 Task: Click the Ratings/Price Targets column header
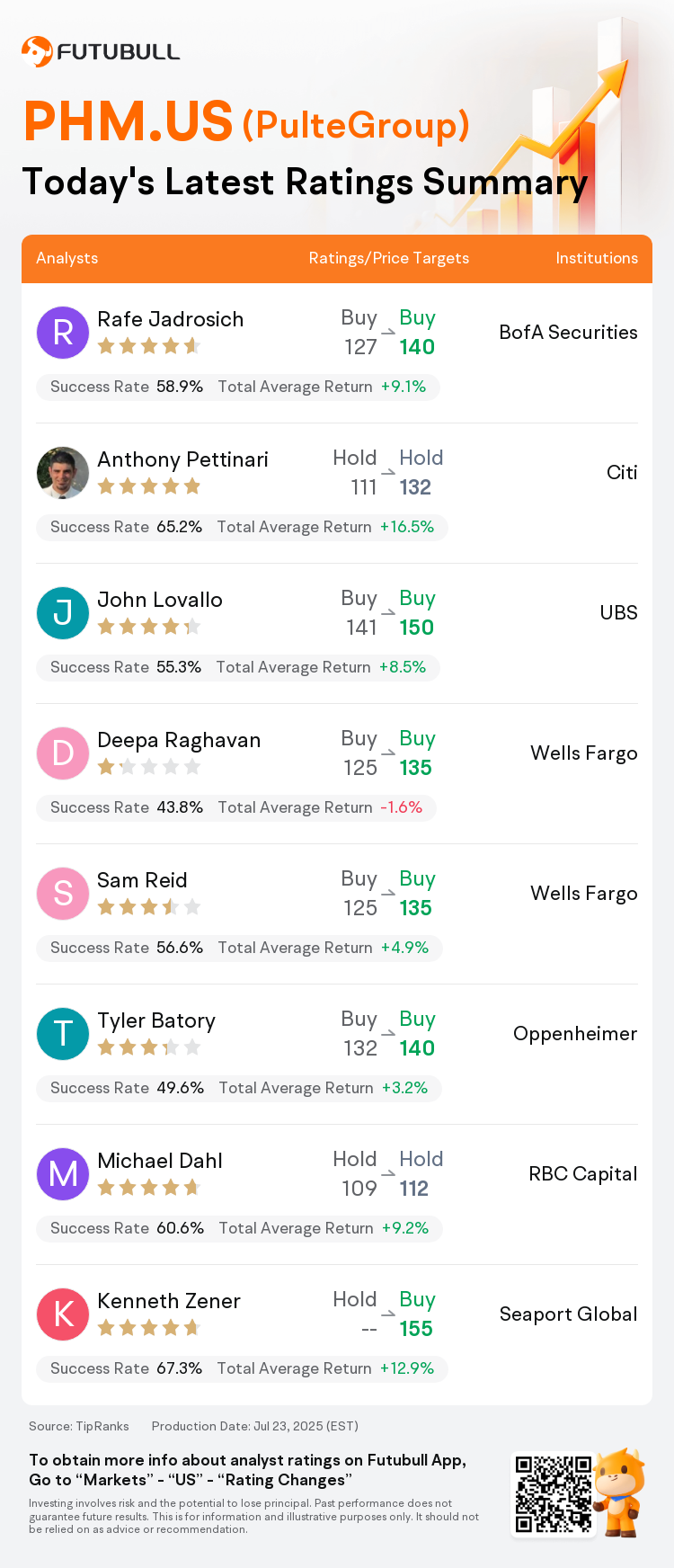[389, 258]
